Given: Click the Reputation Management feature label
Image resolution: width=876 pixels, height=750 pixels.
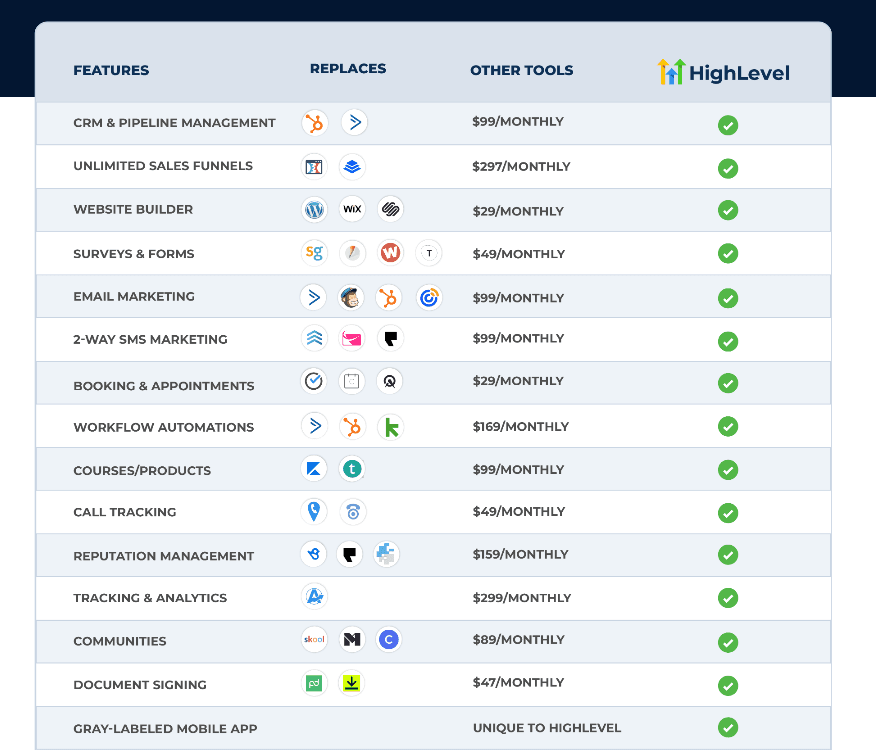Looking at the screenshot, I should 164,556.
